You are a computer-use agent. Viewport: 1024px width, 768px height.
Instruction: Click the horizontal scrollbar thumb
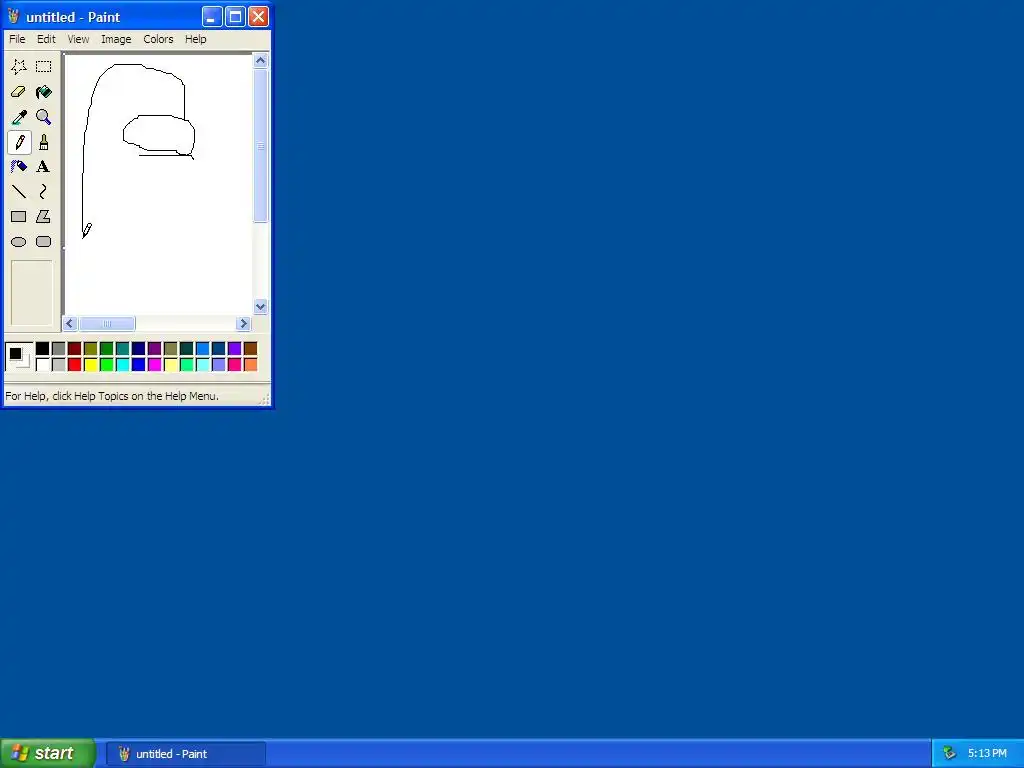click(107, 323)
